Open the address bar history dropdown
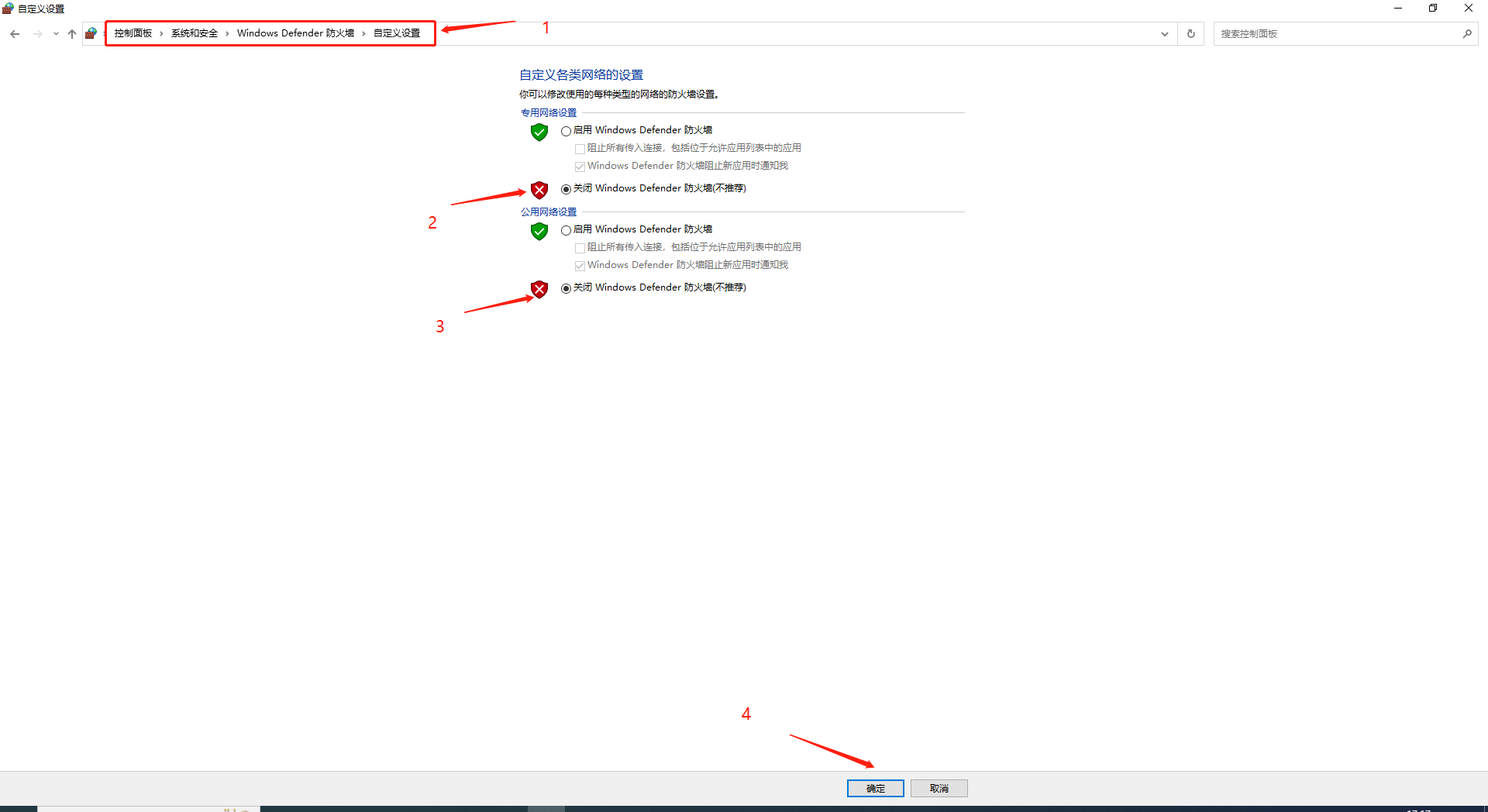1488x812 pixels. (x=1164, y=34)
